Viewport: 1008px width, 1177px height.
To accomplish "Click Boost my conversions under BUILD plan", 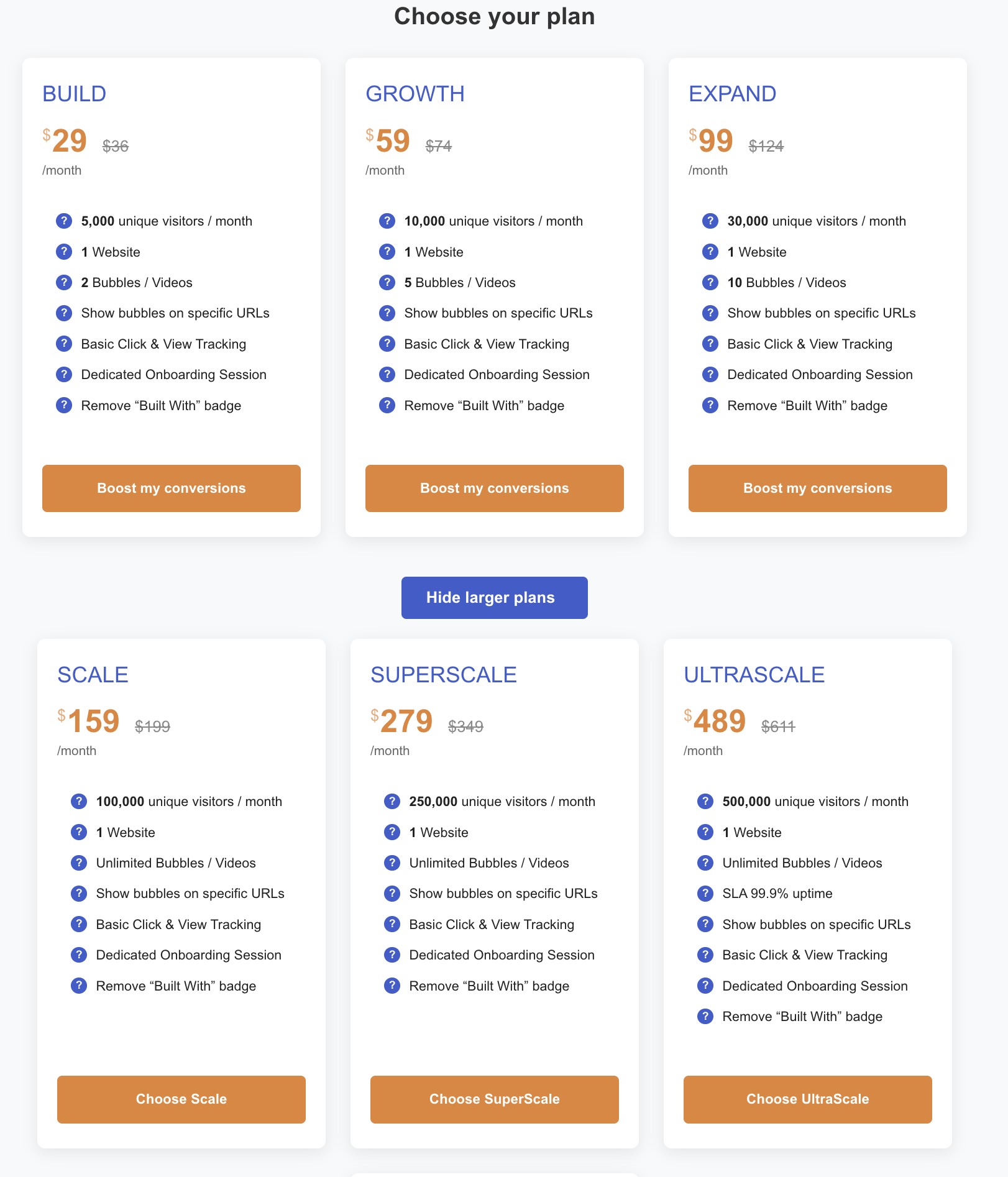I will [x=172, y=488].
